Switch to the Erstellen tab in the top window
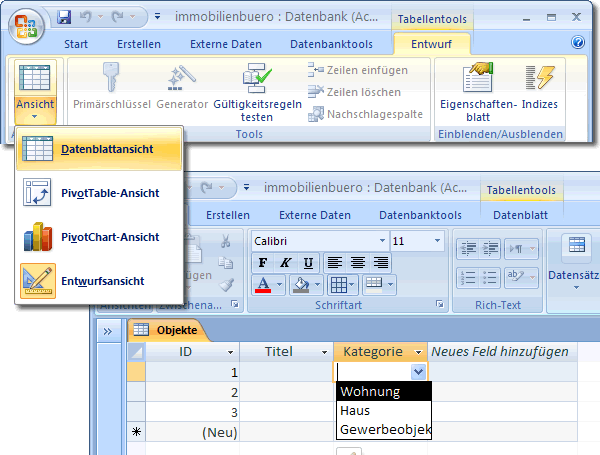Image resolution: width=600 pixels, height=455 pixels. click(139, 44)
